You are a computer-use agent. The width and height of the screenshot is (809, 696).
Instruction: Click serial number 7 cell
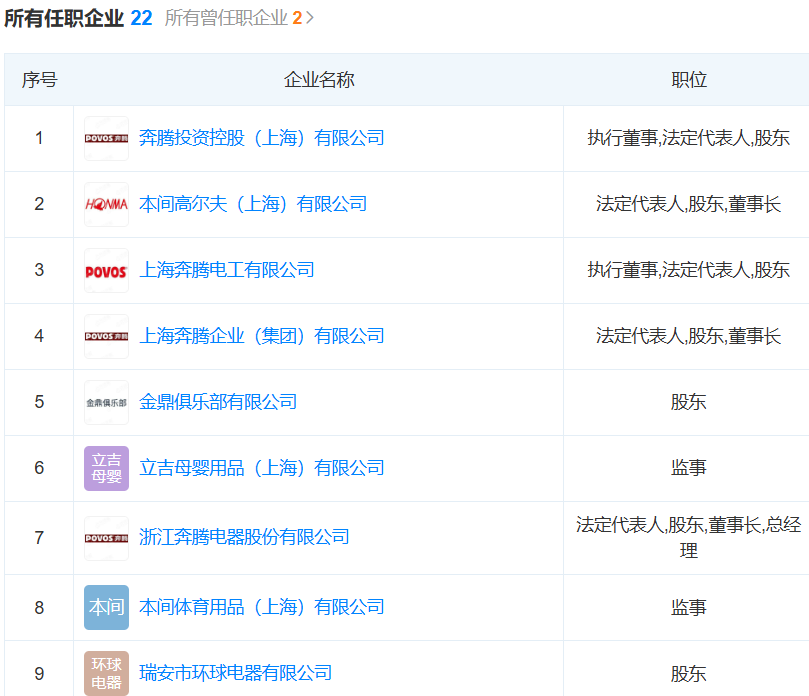point(39,538)
